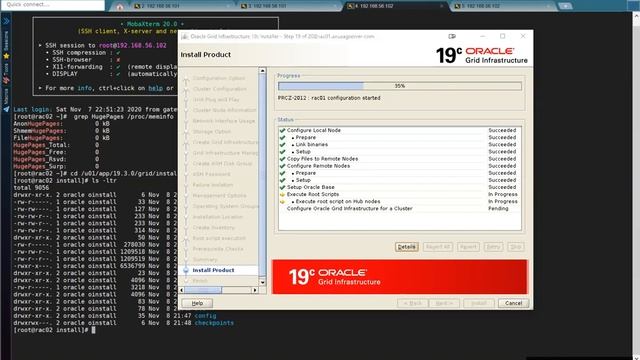
Task: Click check icon beside Configure Remote Nodes
Action: point(282,166)
